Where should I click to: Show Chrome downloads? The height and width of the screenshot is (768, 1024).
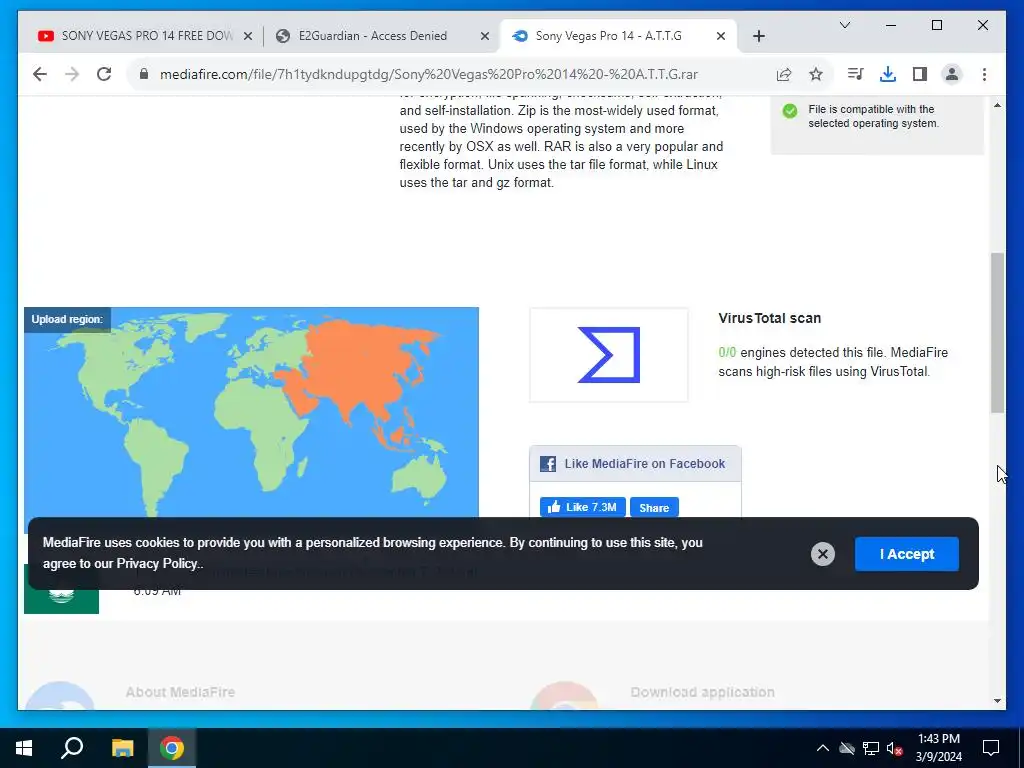(888, 74)
